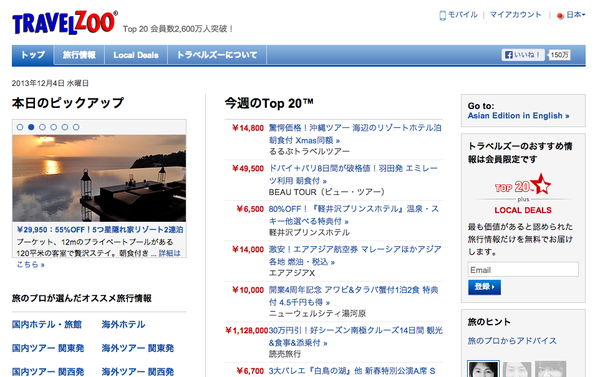This screenshot has height=377, width=600.
Task: Open 海外ホテル category
Action: pos(124,325)
